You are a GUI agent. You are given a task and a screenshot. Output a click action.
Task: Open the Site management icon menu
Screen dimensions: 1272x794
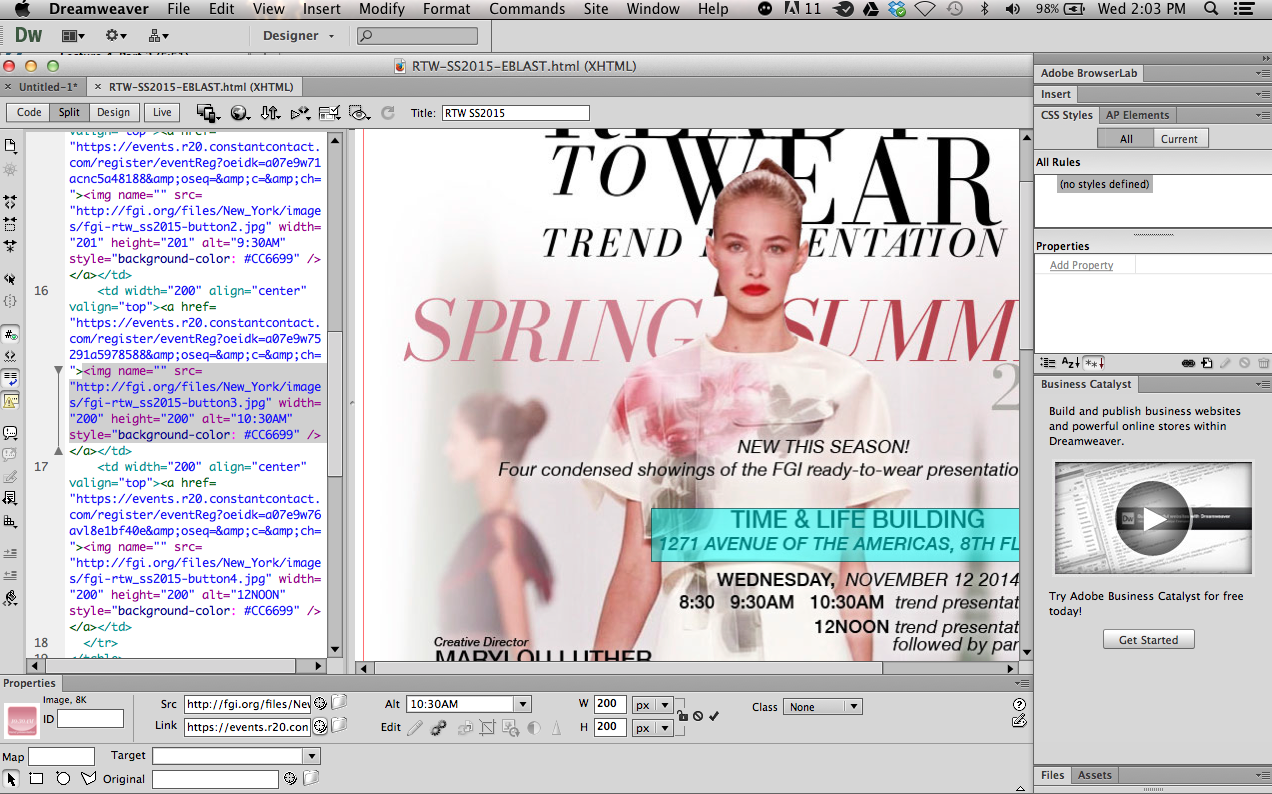[158, 35]
